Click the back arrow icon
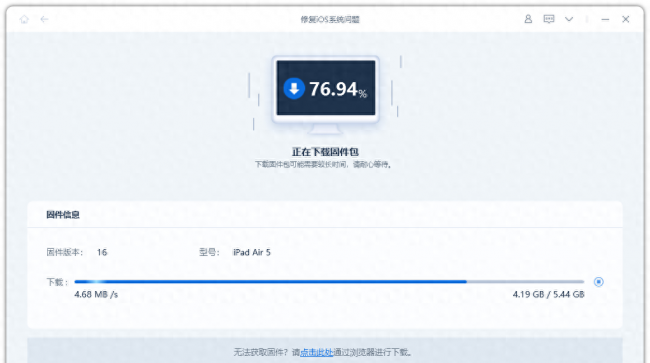The height and width of the screenshot is (363, 650). (x=44, y=19)
